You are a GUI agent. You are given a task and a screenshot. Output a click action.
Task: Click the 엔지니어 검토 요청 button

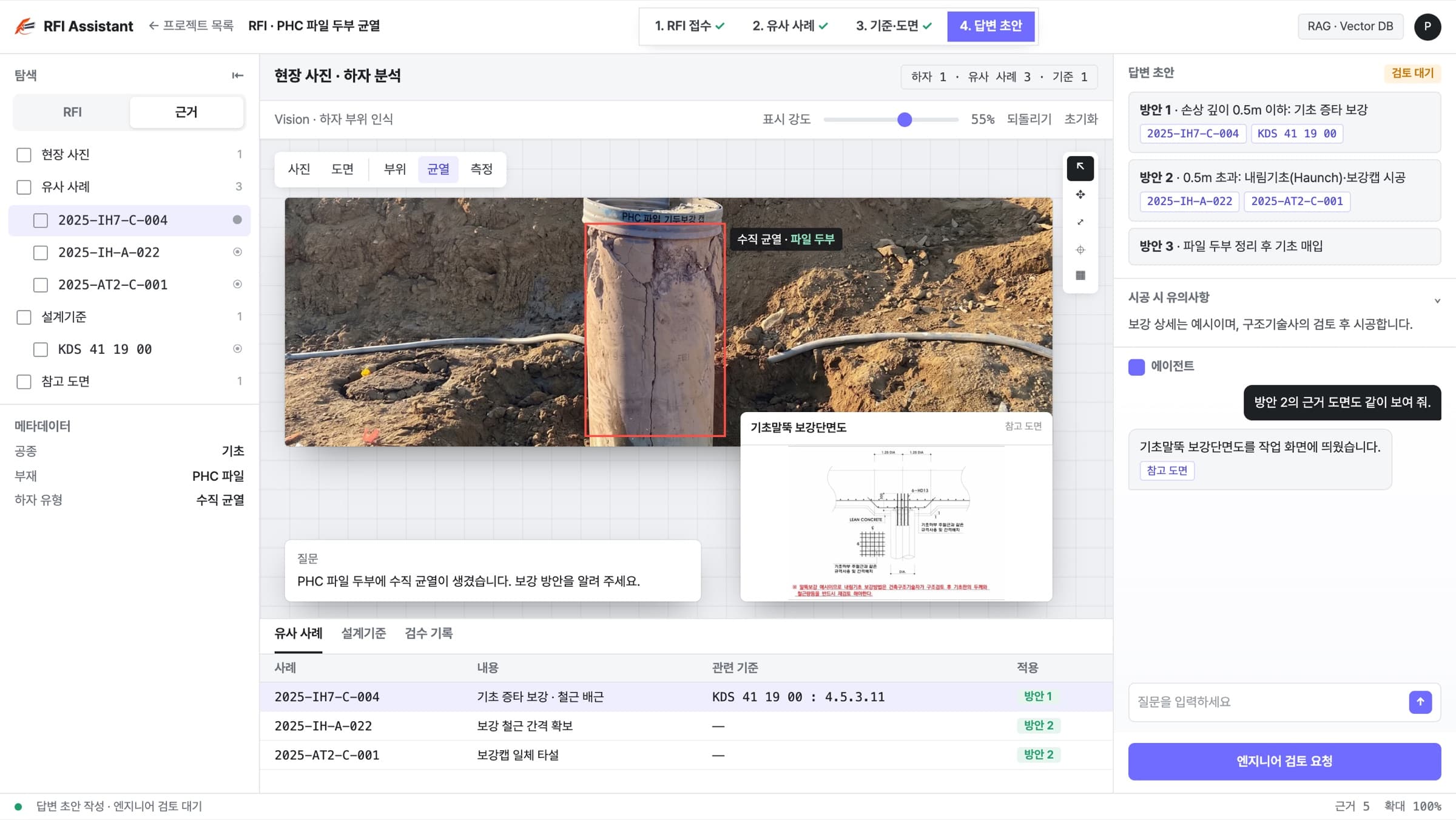1284,761
